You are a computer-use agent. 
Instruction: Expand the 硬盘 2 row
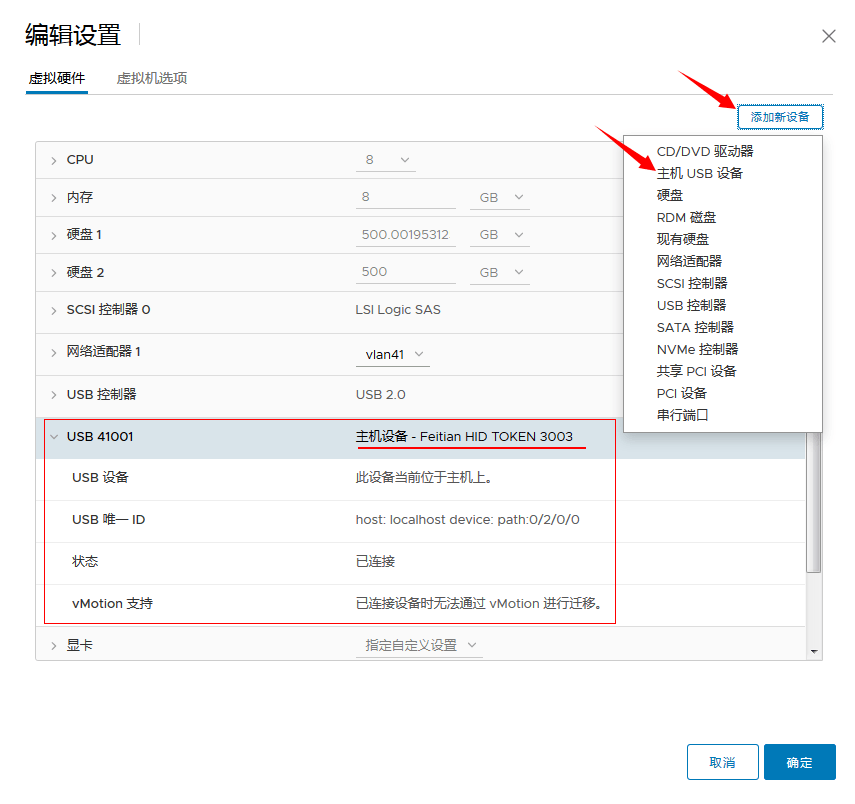point(53,270)
